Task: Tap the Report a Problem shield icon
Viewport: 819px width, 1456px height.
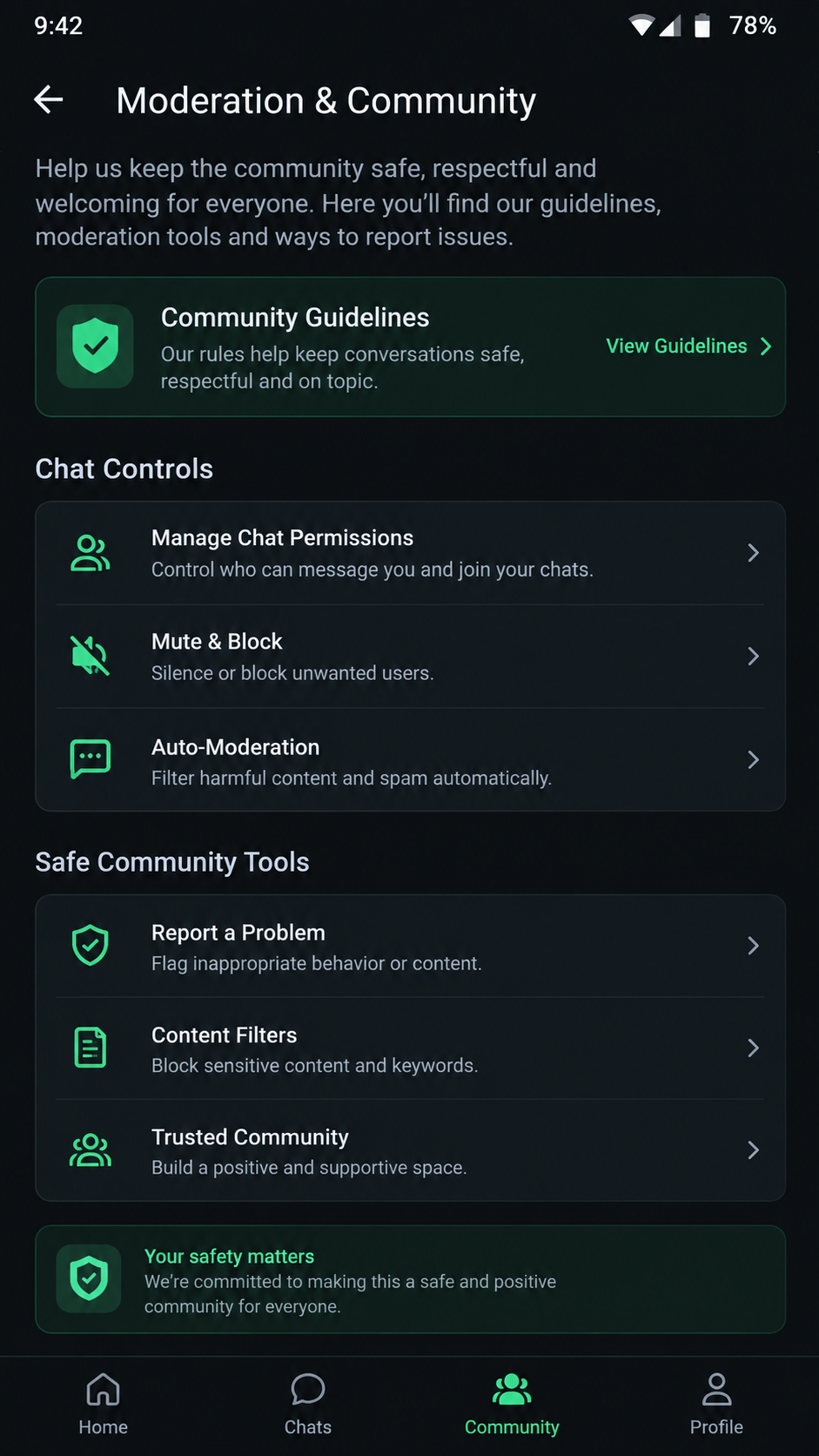Action: coord(91,946)
